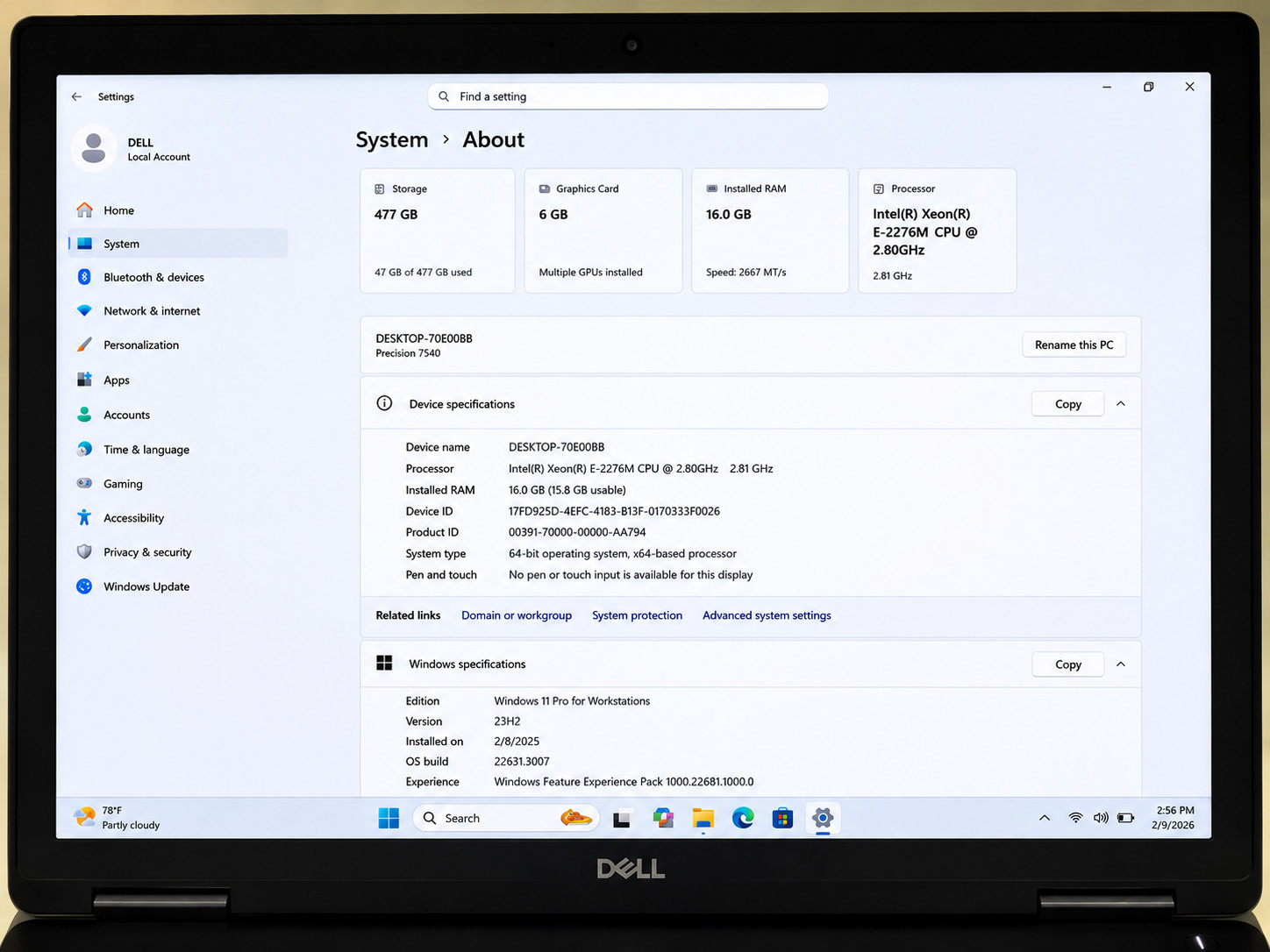Click the Rename this PC button

tap(1074, 345)
